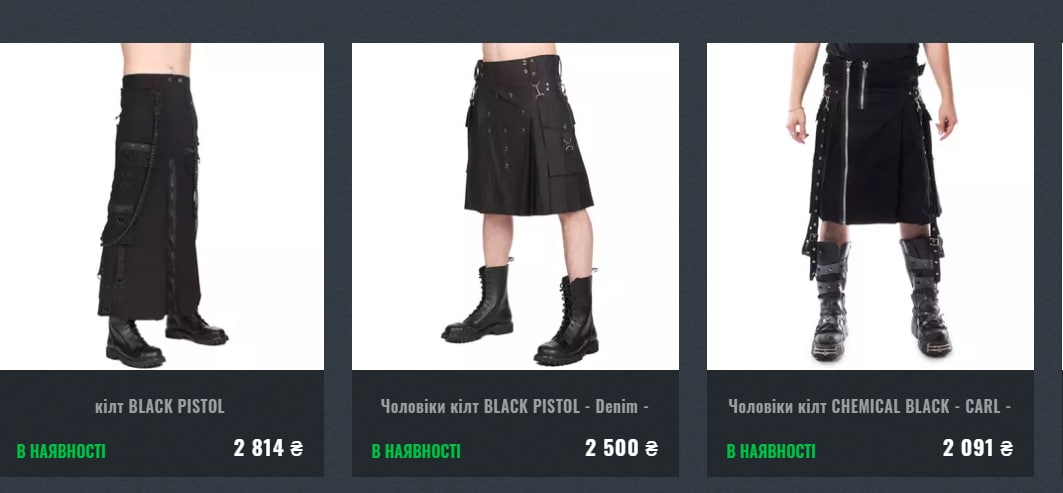Open 'Чоловіки кілт CHEMICAL BLACK - CARL -' link
This screenshot has width=1063, height=493.
coord(870,407)
